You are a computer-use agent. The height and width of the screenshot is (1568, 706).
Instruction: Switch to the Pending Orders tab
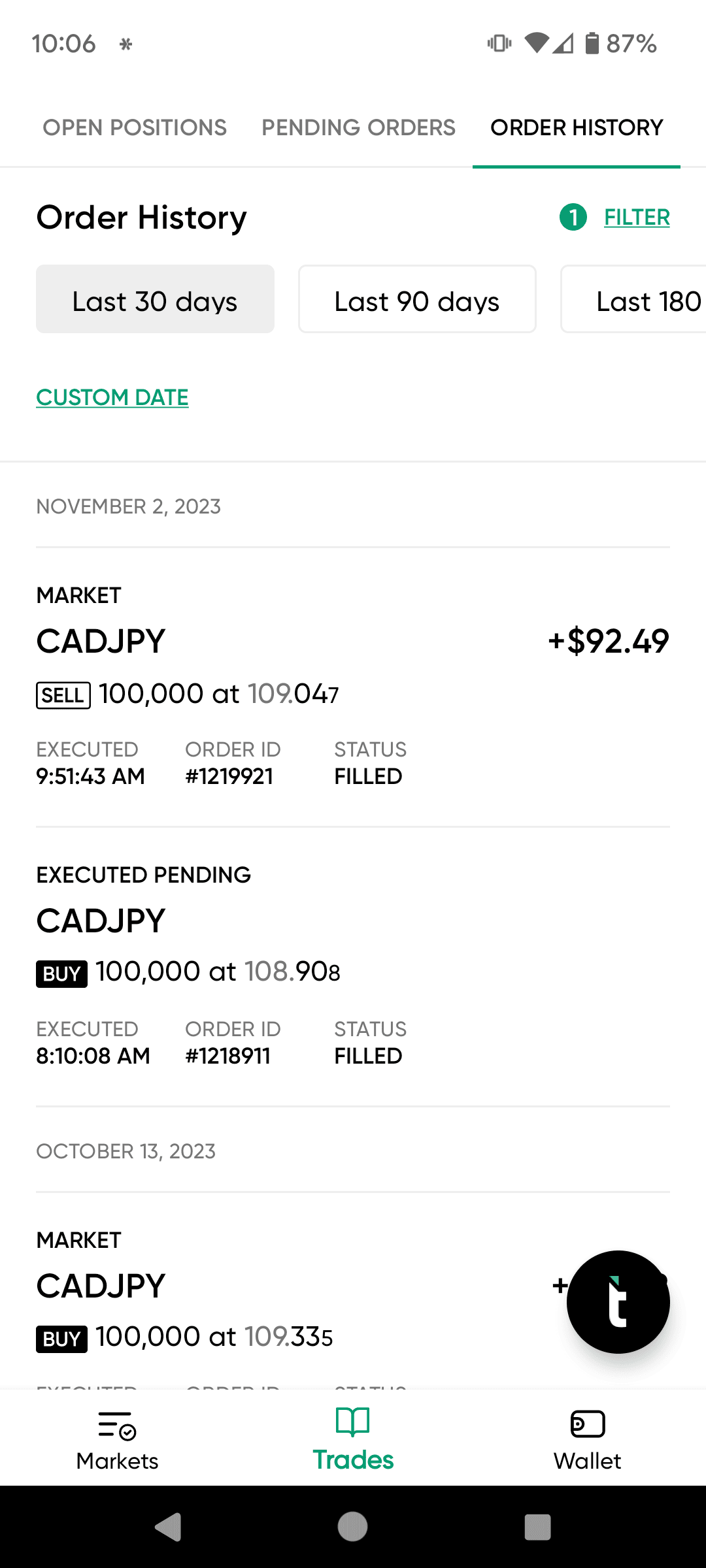pyautogui.click(x=358, y=127)
